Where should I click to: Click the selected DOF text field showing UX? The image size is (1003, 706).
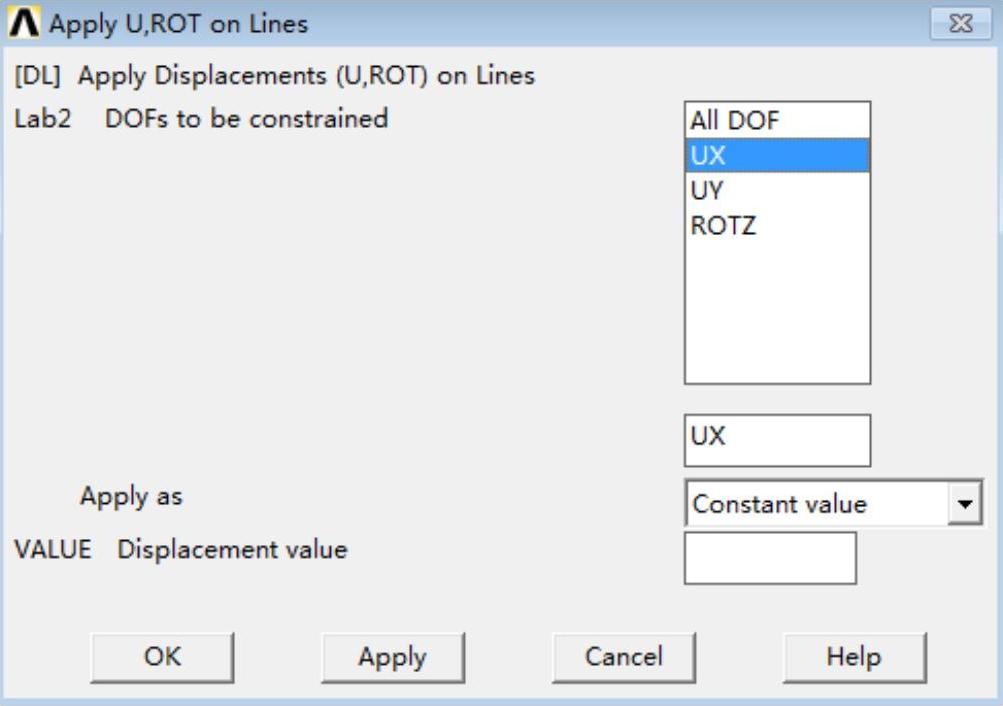point(776,440)
